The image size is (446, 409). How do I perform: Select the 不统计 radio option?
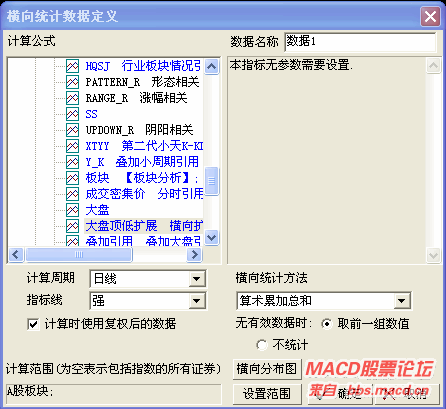(x=262, y=345)
